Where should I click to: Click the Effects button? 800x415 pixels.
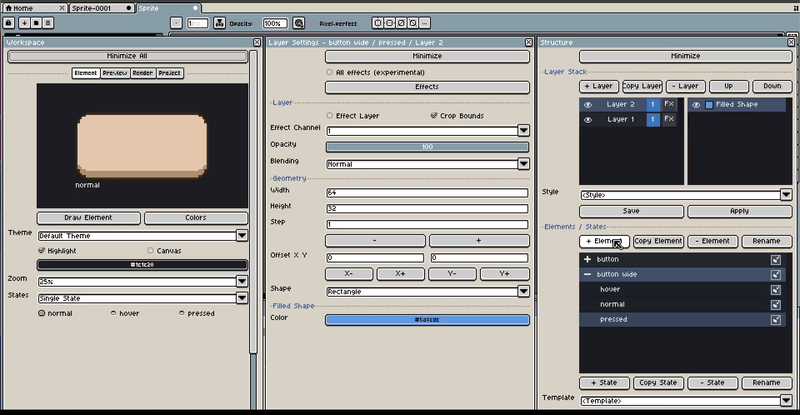click(x=427, y=87)
